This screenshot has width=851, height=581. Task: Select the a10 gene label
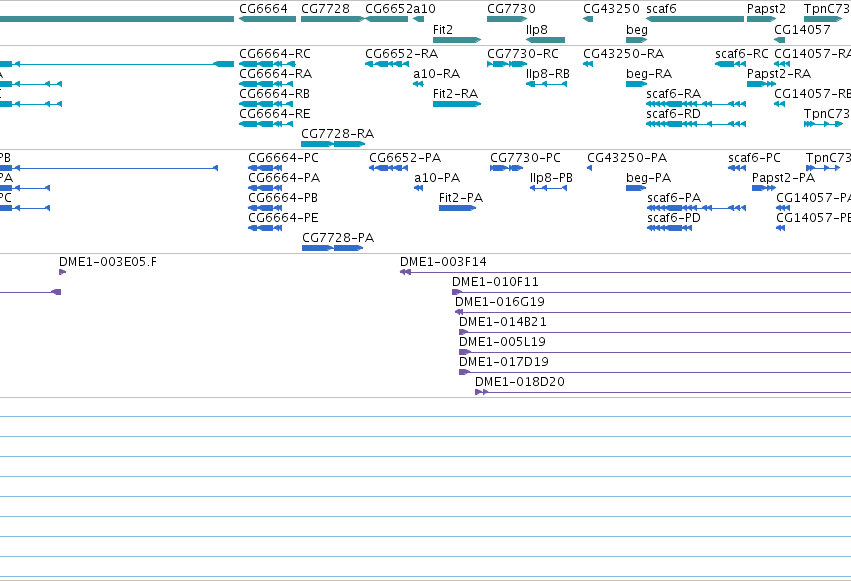click(422, 9)
